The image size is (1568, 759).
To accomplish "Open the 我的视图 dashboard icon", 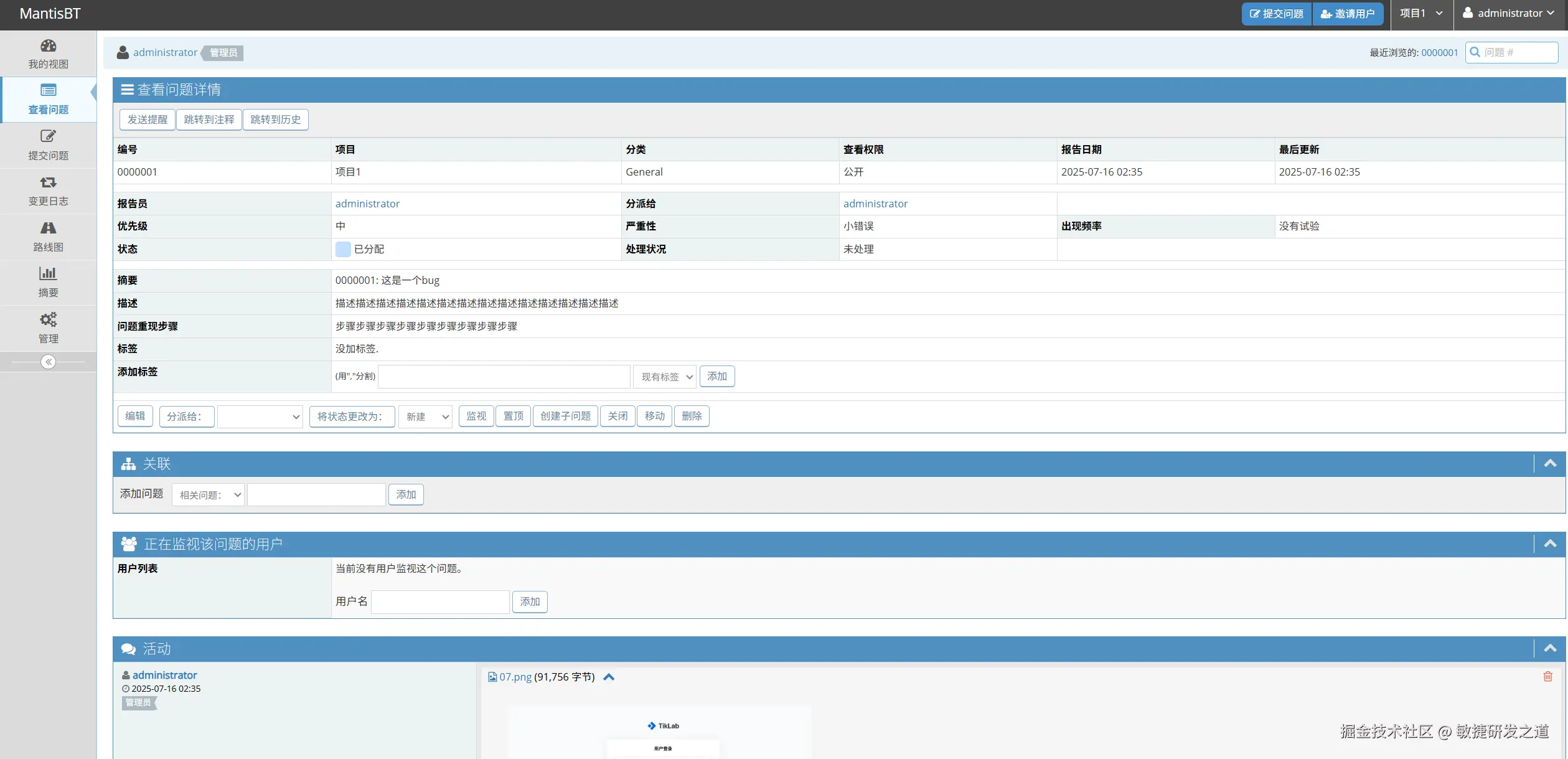I will (x=48, y=46).
